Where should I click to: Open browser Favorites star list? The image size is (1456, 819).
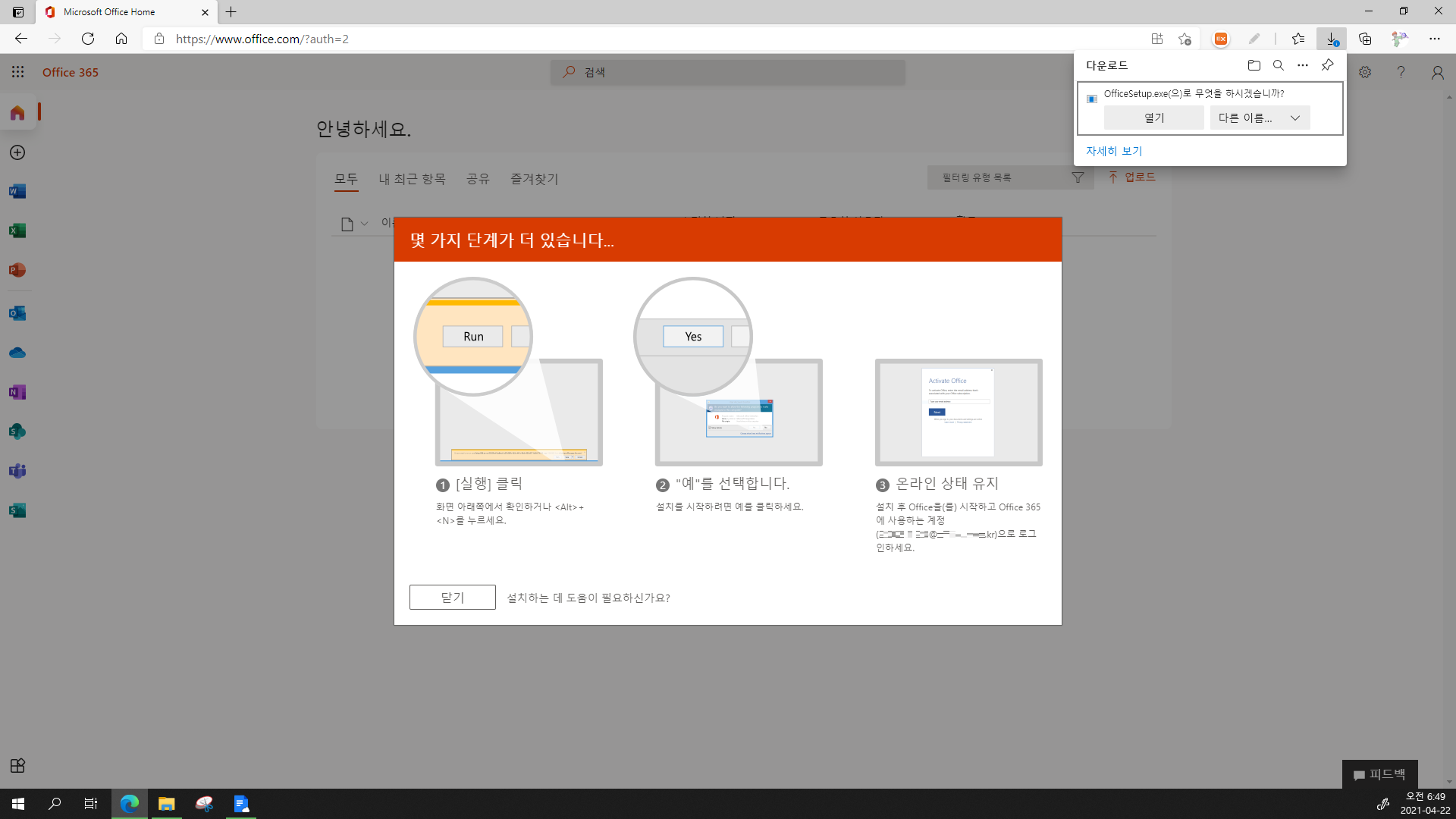click(x=1298, y=39)
